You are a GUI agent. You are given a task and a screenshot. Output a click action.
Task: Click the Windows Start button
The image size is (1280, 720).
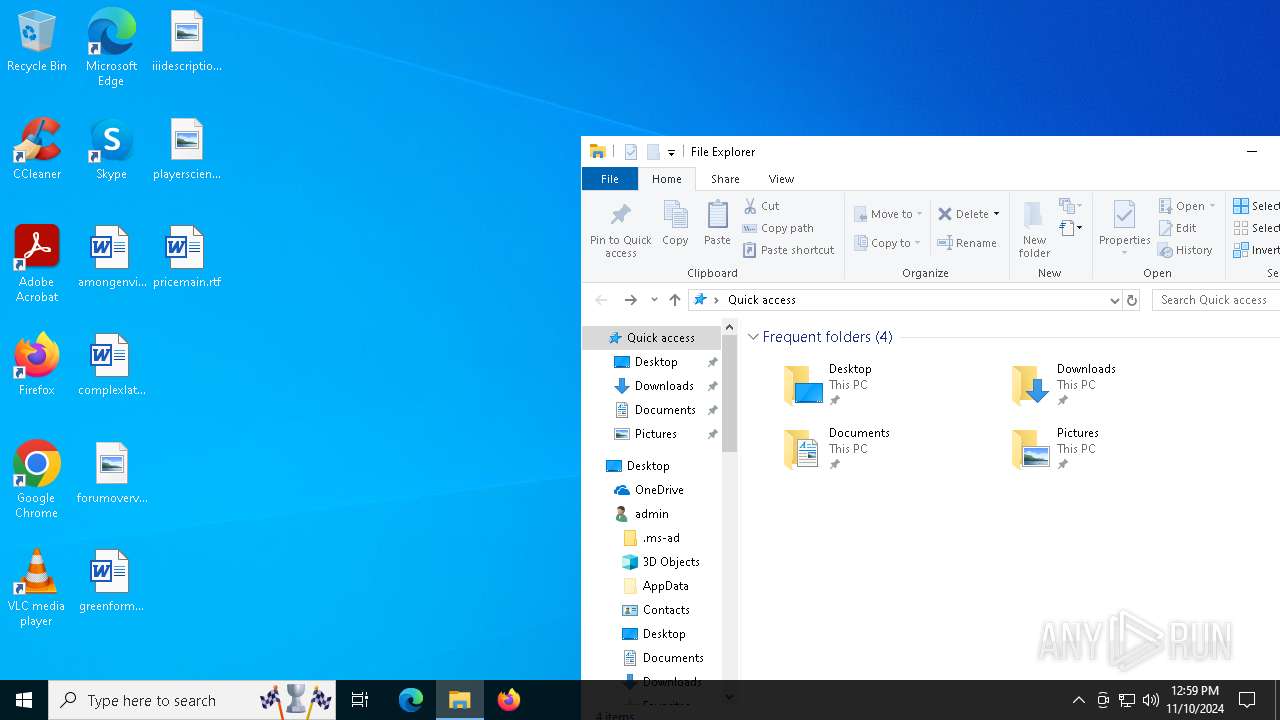pos(24,700)
